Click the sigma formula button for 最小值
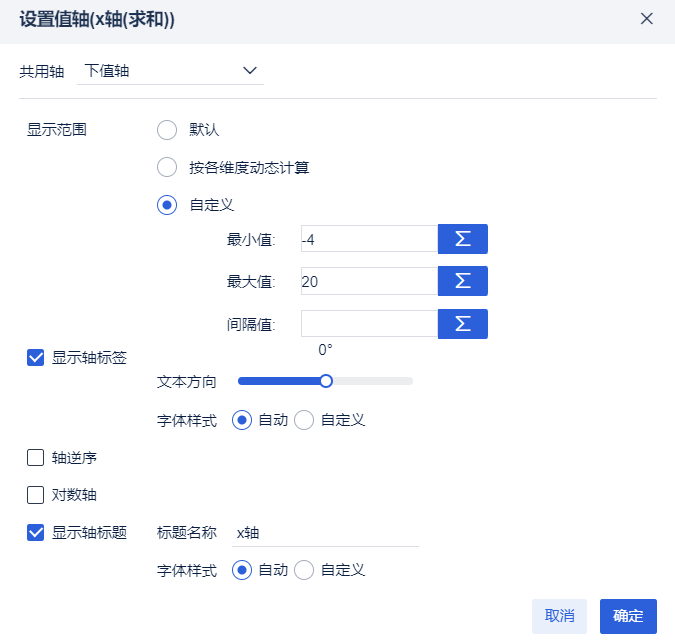 (463, 239)
